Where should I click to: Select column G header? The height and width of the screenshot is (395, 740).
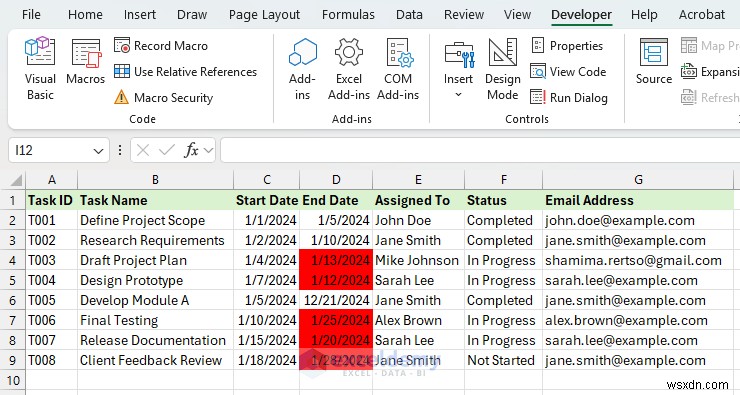point(638,180)
